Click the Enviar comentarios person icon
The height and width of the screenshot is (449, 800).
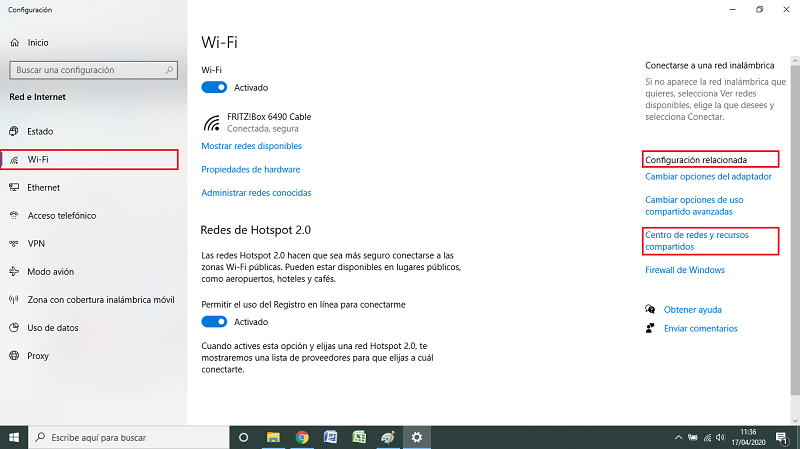coord(650,328)
